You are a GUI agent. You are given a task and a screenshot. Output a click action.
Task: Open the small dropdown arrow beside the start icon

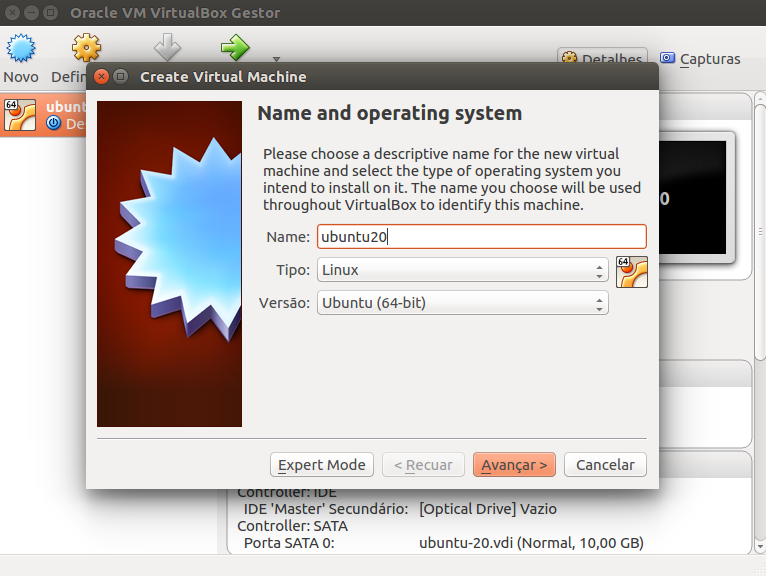click(277, 59)
